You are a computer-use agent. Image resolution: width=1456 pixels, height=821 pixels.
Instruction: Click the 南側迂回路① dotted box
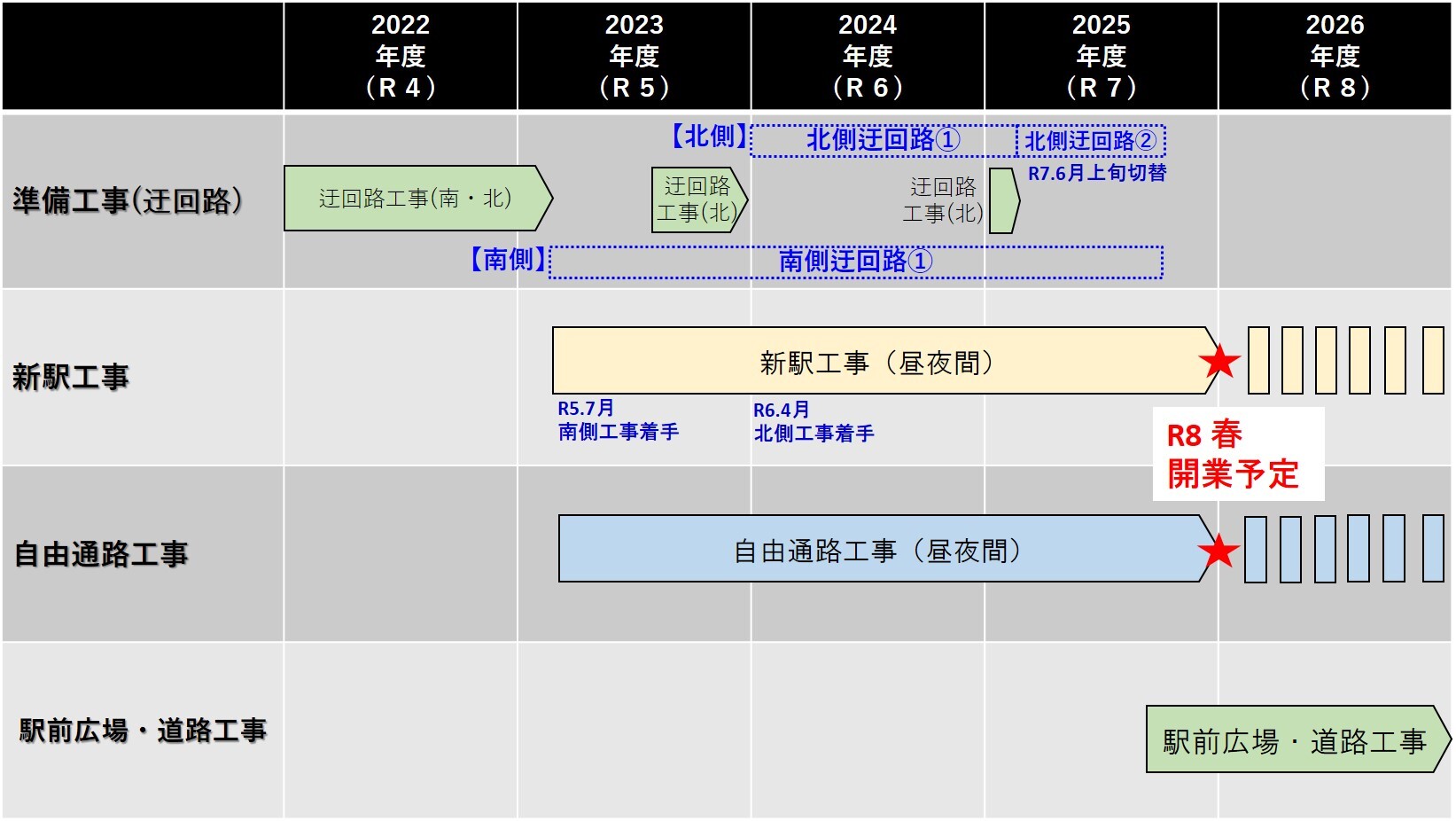pos(856,262)
